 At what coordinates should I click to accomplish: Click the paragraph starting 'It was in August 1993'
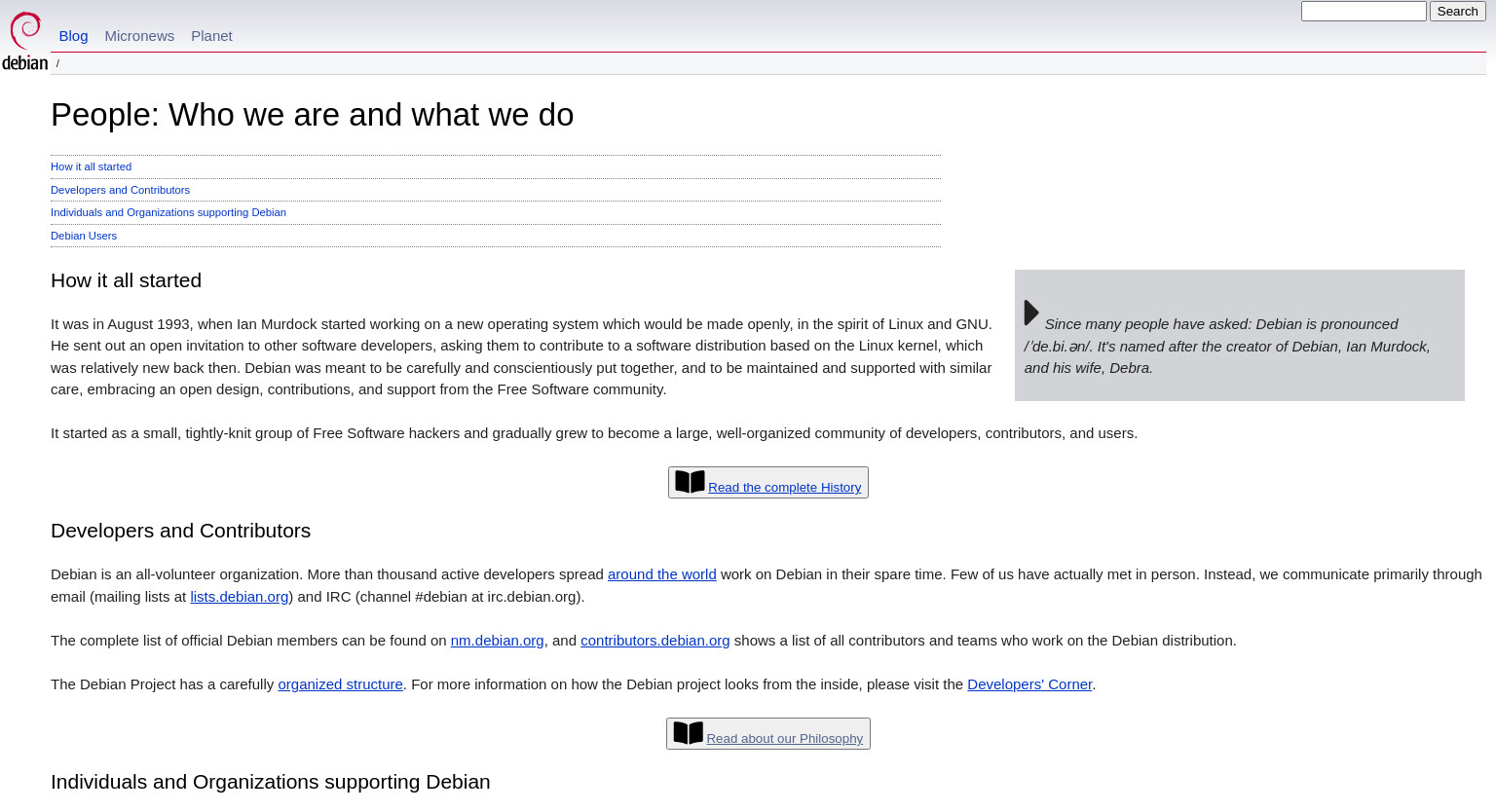point(522,356)
